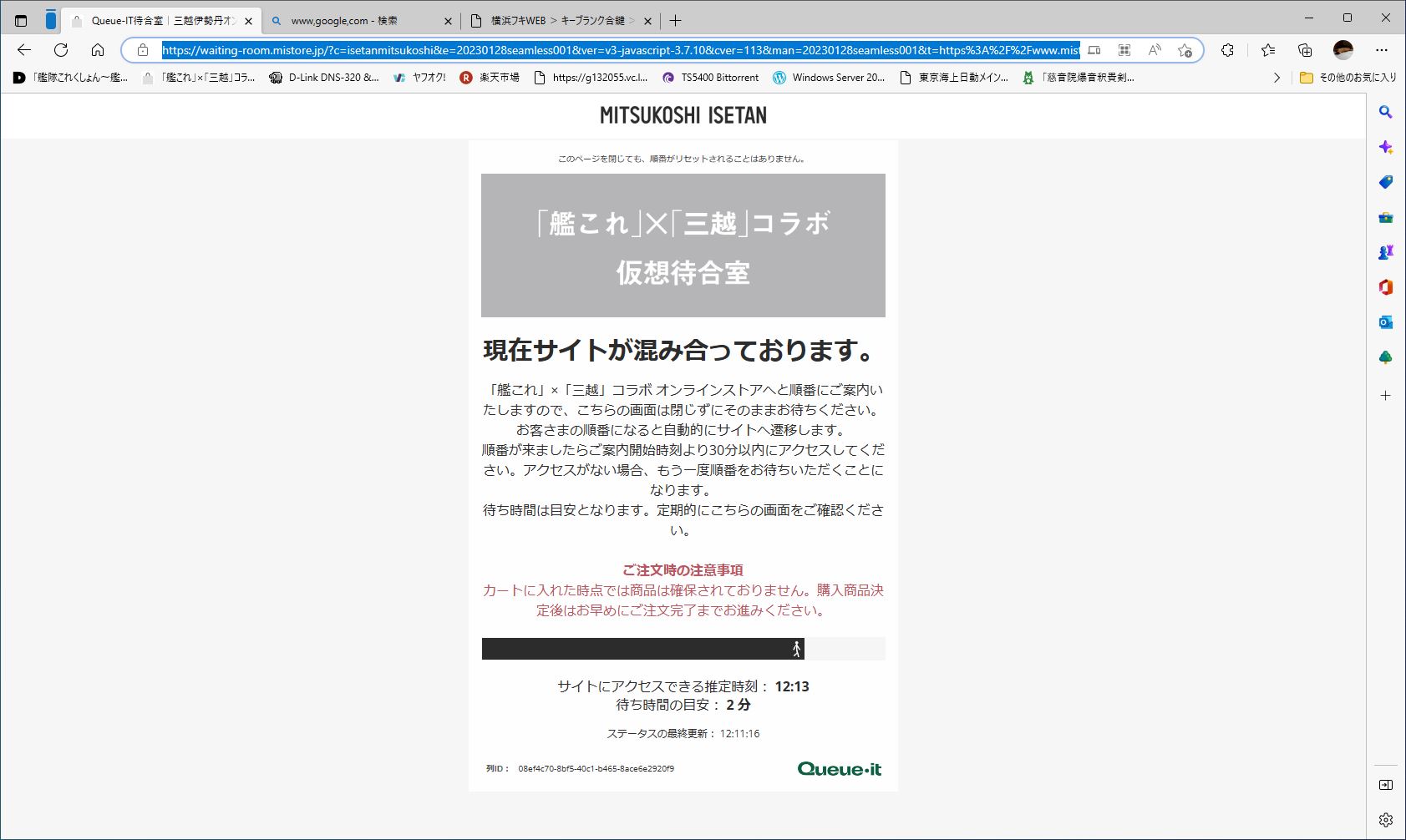Screen dimensions: 1406x840
Task: Close the www.google.com tab
Action: click(x=448, y=21)
